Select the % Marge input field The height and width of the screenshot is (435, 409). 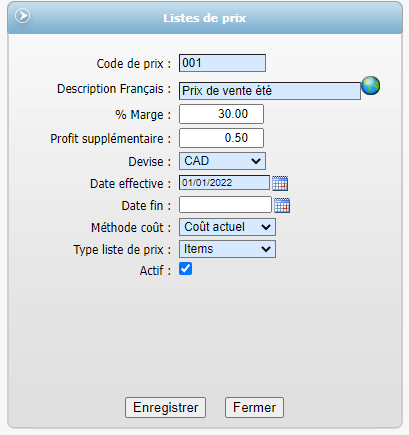(221, 114)
